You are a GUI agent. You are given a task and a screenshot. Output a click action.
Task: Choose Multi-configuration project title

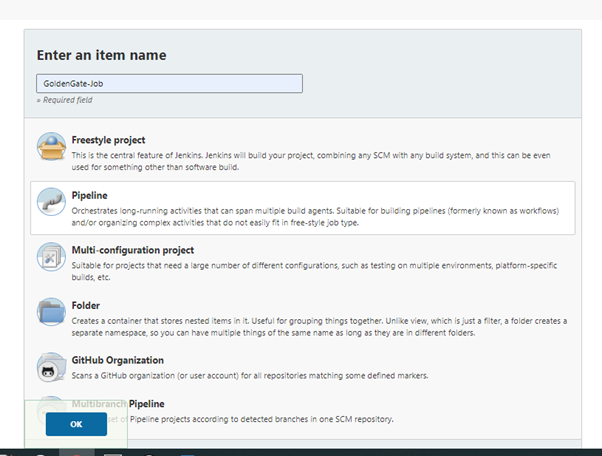[x=132, y=250]
